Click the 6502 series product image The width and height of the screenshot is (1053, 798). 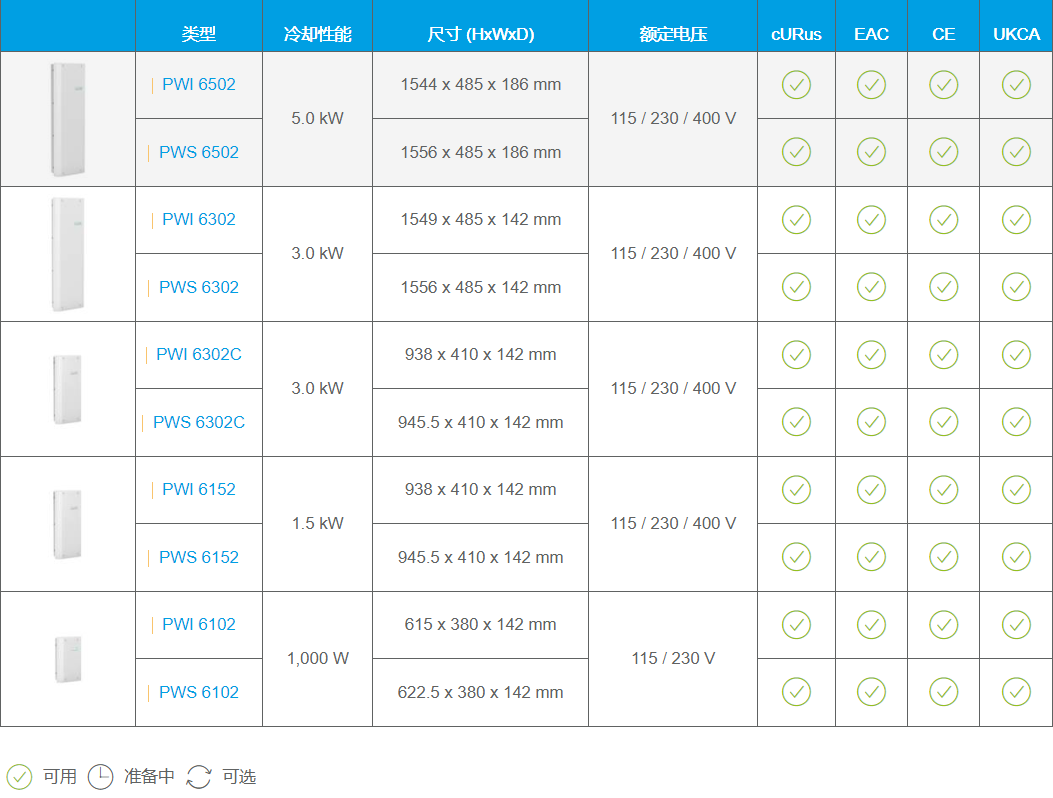(x=68, y=119)
